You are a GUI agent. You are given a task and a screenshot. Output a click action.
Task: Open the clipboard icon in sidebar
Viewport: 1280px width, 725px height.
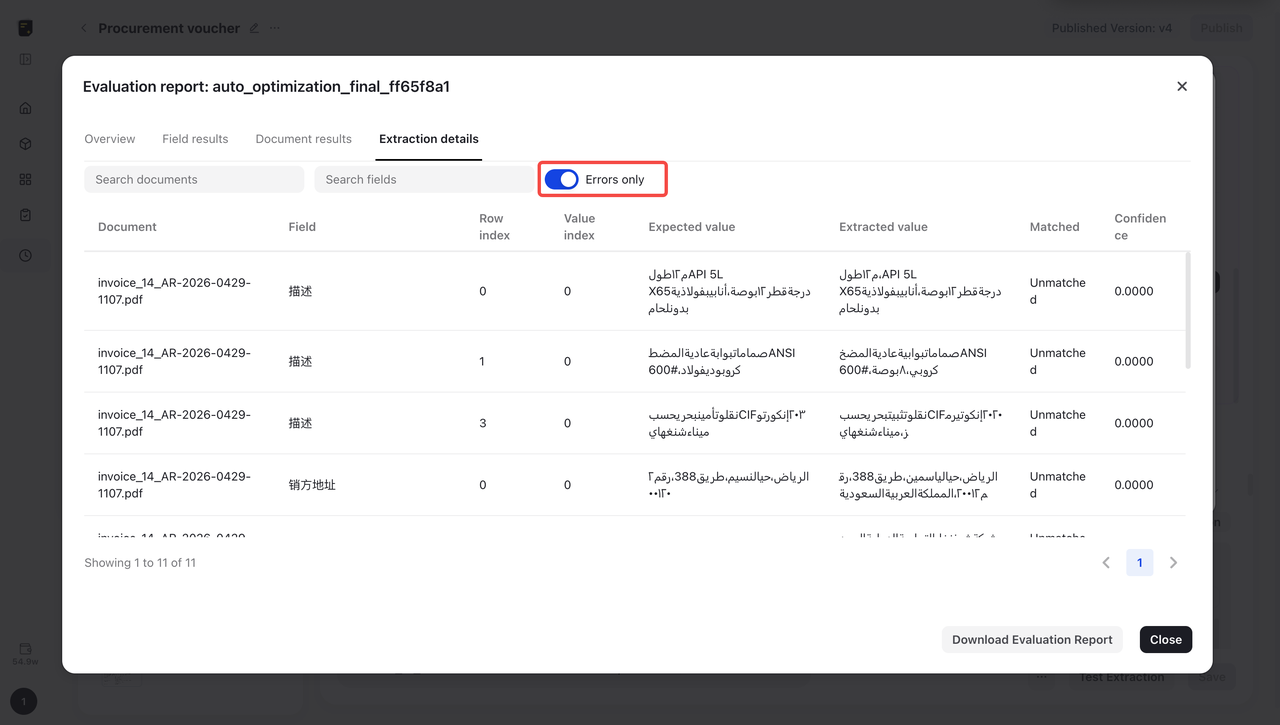coord(26,215)
